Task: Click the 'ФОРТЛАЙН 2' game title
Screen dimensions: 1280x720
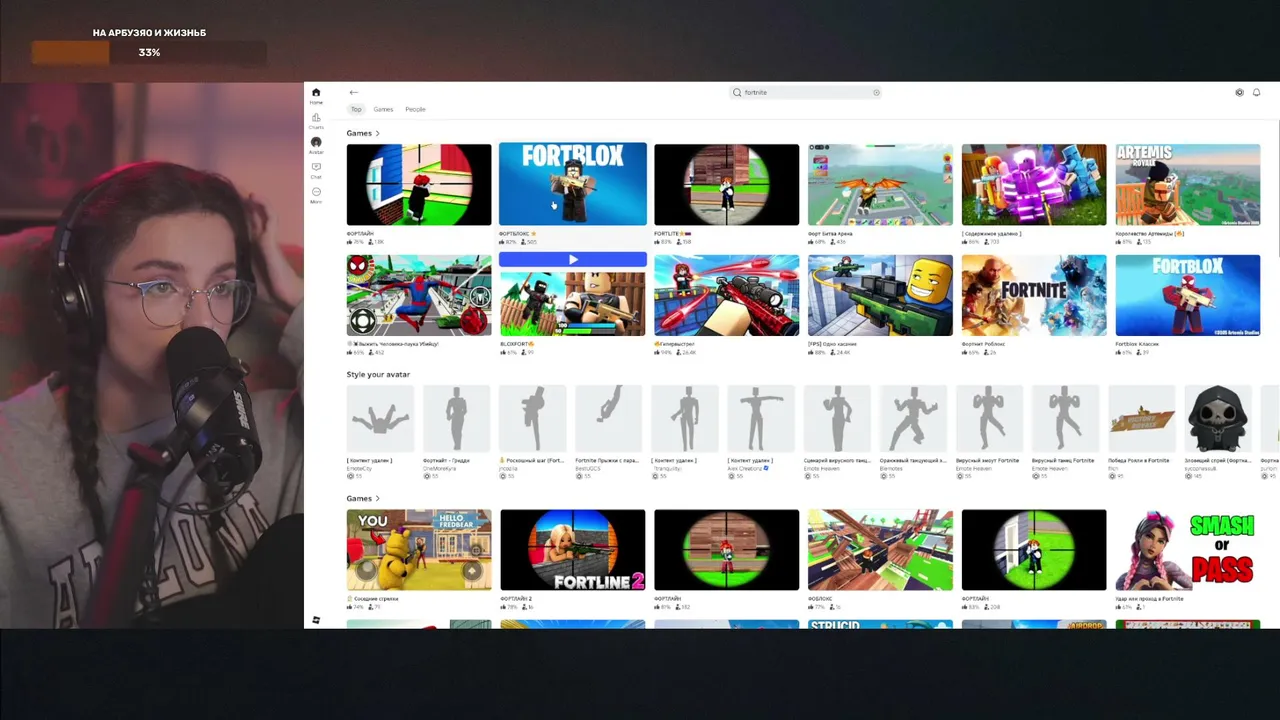Action: 517,599
